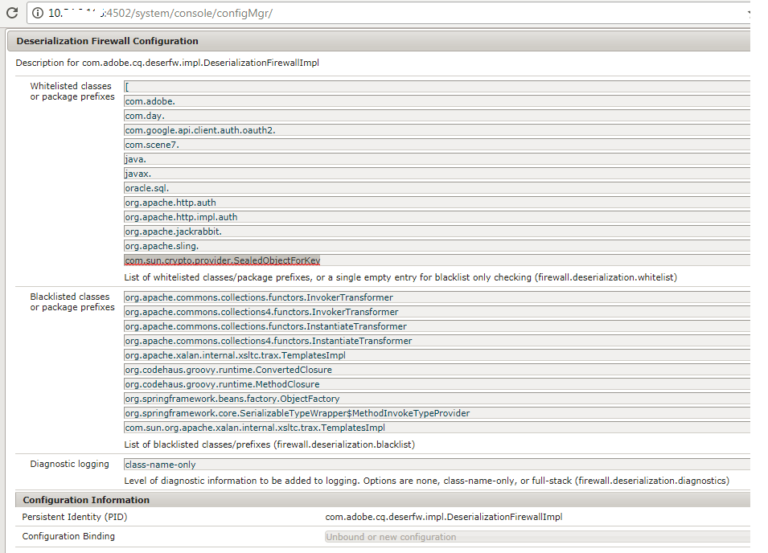The image size is (768, 553).
Task: Edit the collections4.functors.InvokerTransformer blacklist entry
Action: pyautogui.click(x=437, y=312)
